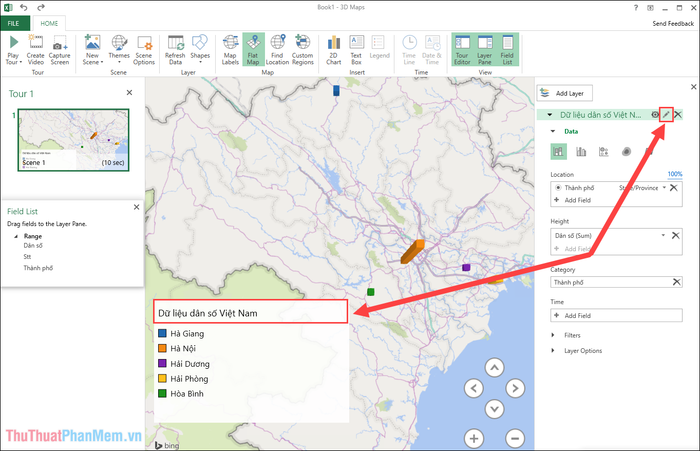
Task: Click Create Video button
Action: point(36,50)
